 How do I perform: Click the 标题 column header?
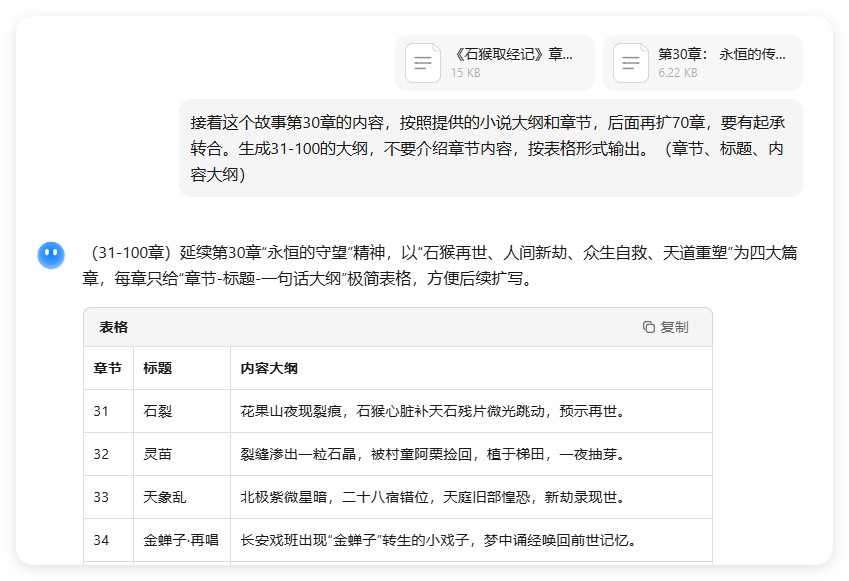[x=157, y=368]
